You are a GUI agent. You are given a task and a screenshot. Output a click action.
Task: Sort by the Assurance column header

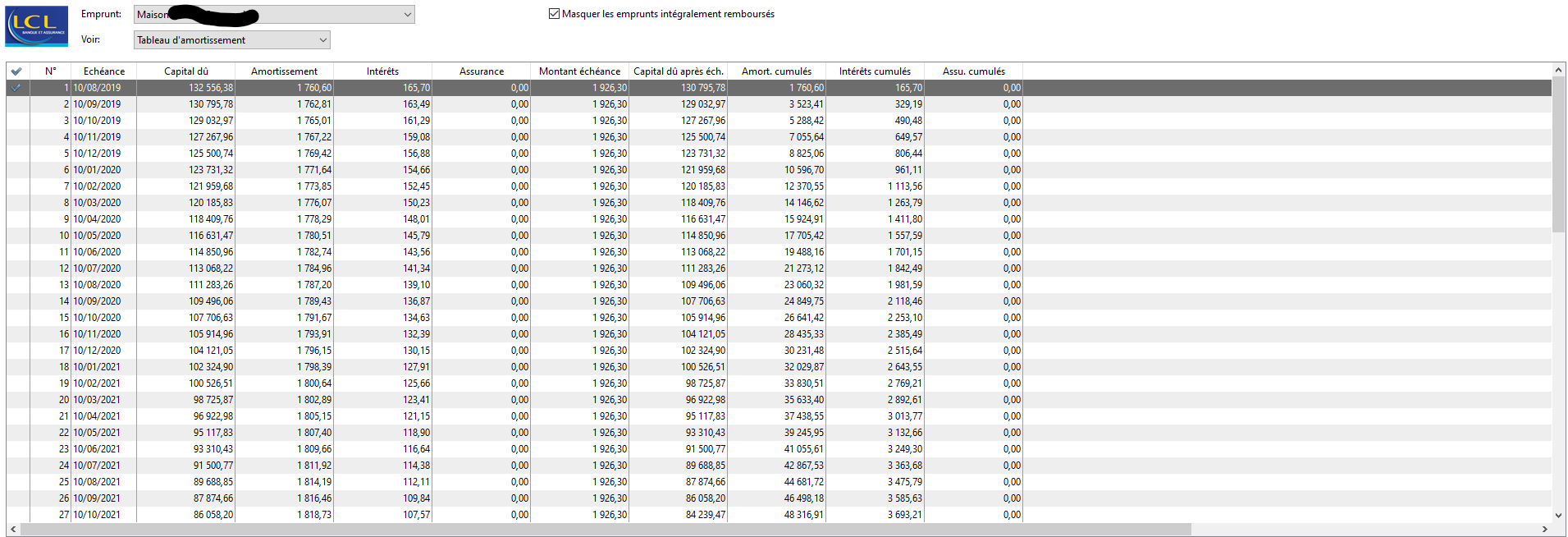(482, 71)
